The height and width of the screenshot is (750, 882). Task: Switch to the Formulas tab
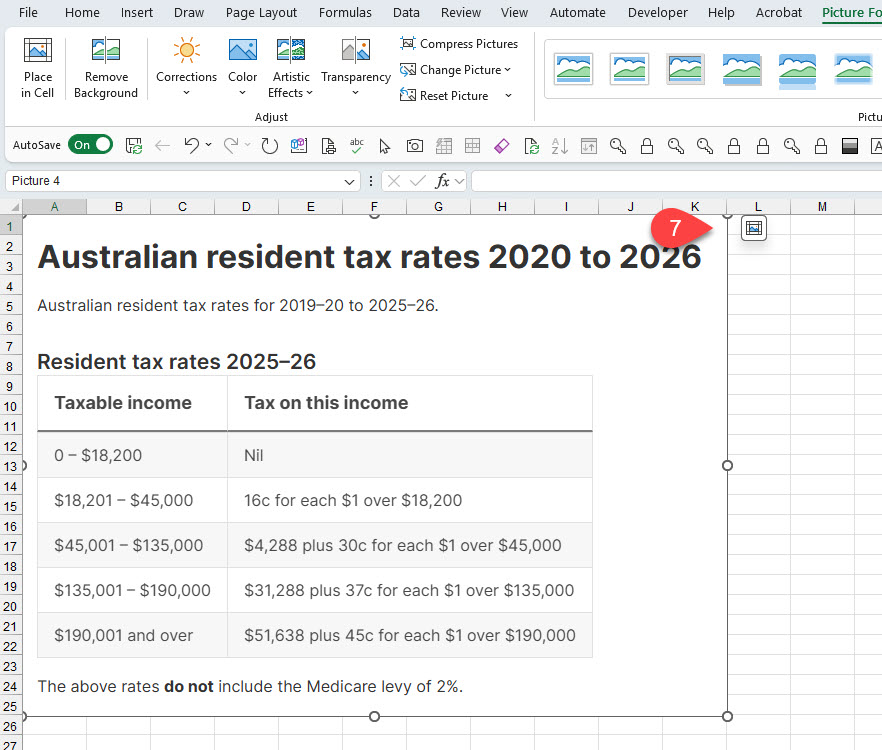[345, 13]
